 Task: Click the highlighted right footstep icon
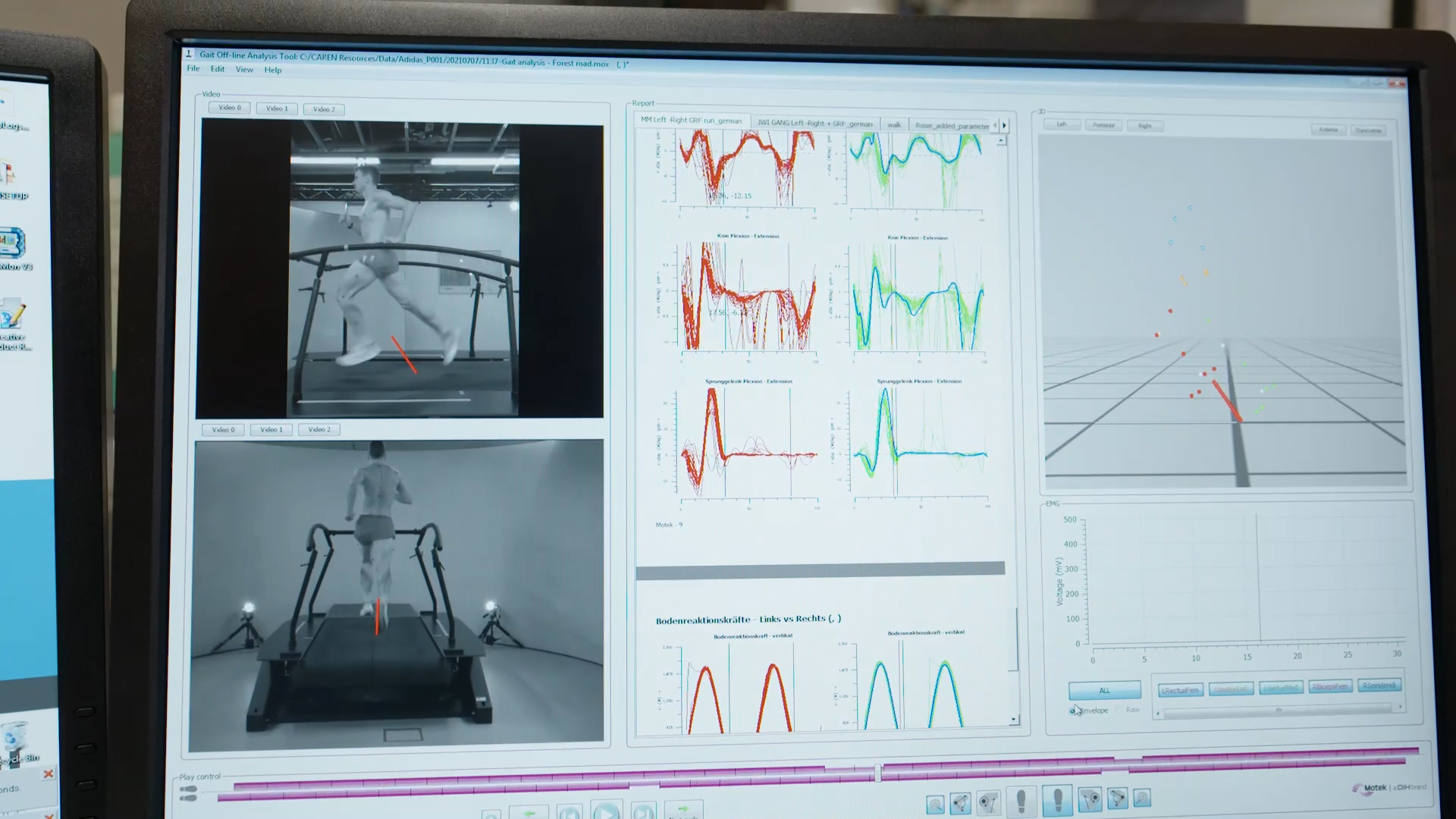click(1057, 799)
